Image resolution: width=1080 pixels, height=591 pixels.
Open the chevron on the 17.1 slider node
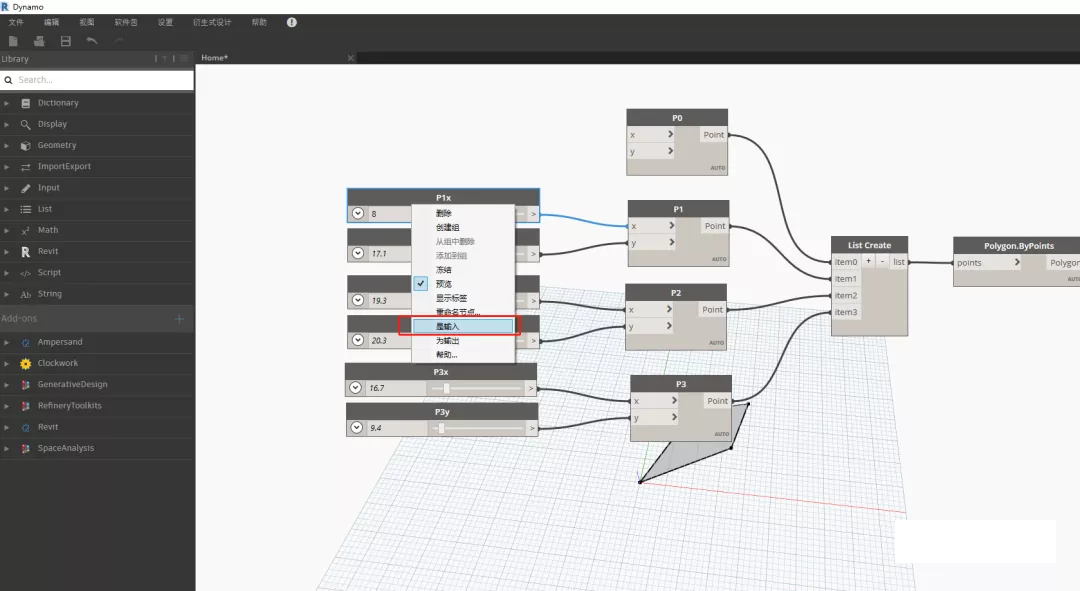[x=357, y=253]
